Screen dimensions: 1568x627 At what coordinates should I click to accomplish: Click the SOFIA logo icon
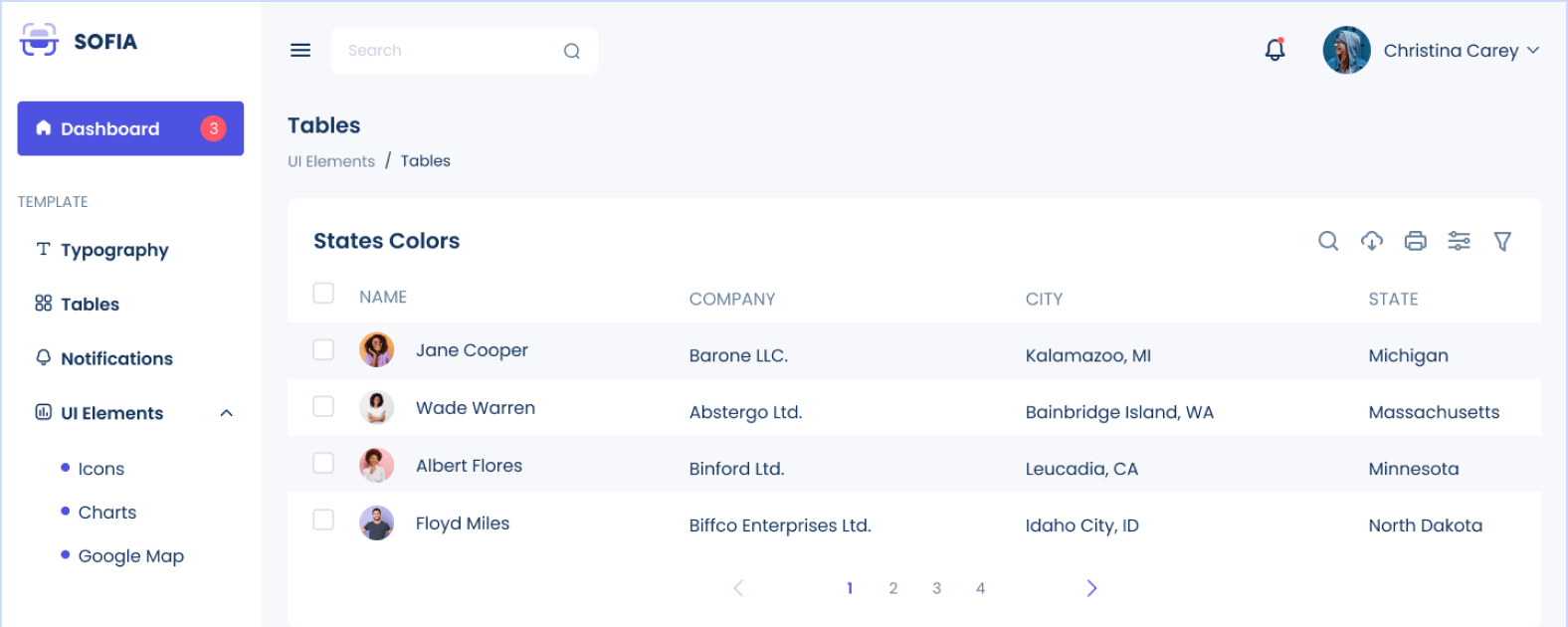coord(40,41)
